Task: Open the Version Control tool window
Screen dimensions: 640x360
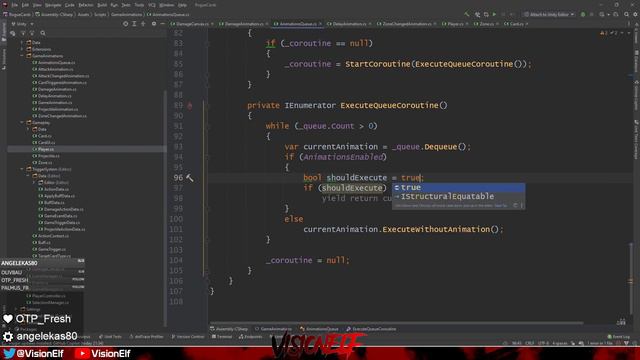Action: coord(188,337)
